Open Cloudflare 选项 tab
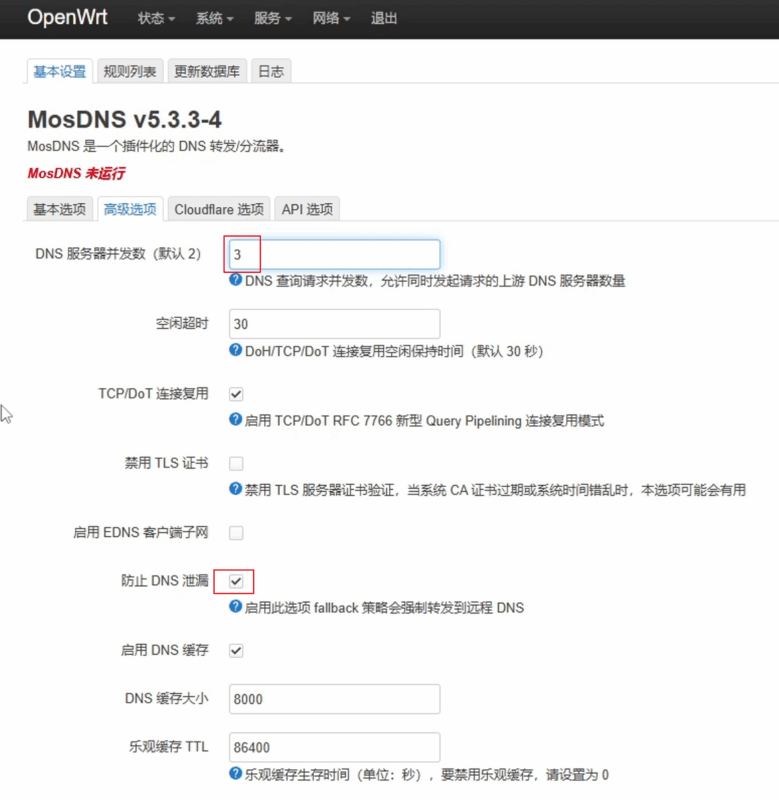 point(219,209)
